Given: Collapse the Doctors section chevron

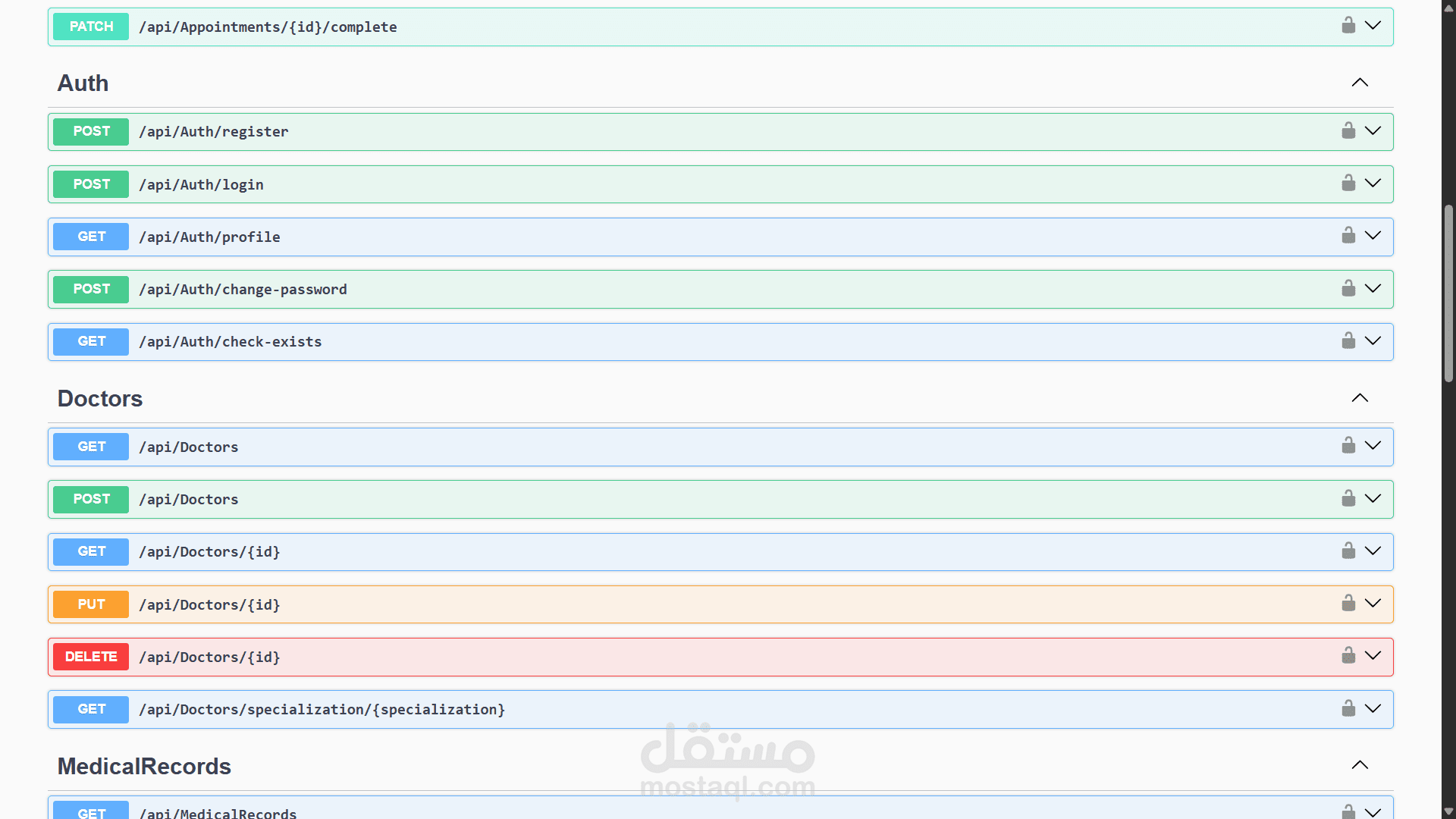Looking at the screenshot, I should click(1360, 398).
